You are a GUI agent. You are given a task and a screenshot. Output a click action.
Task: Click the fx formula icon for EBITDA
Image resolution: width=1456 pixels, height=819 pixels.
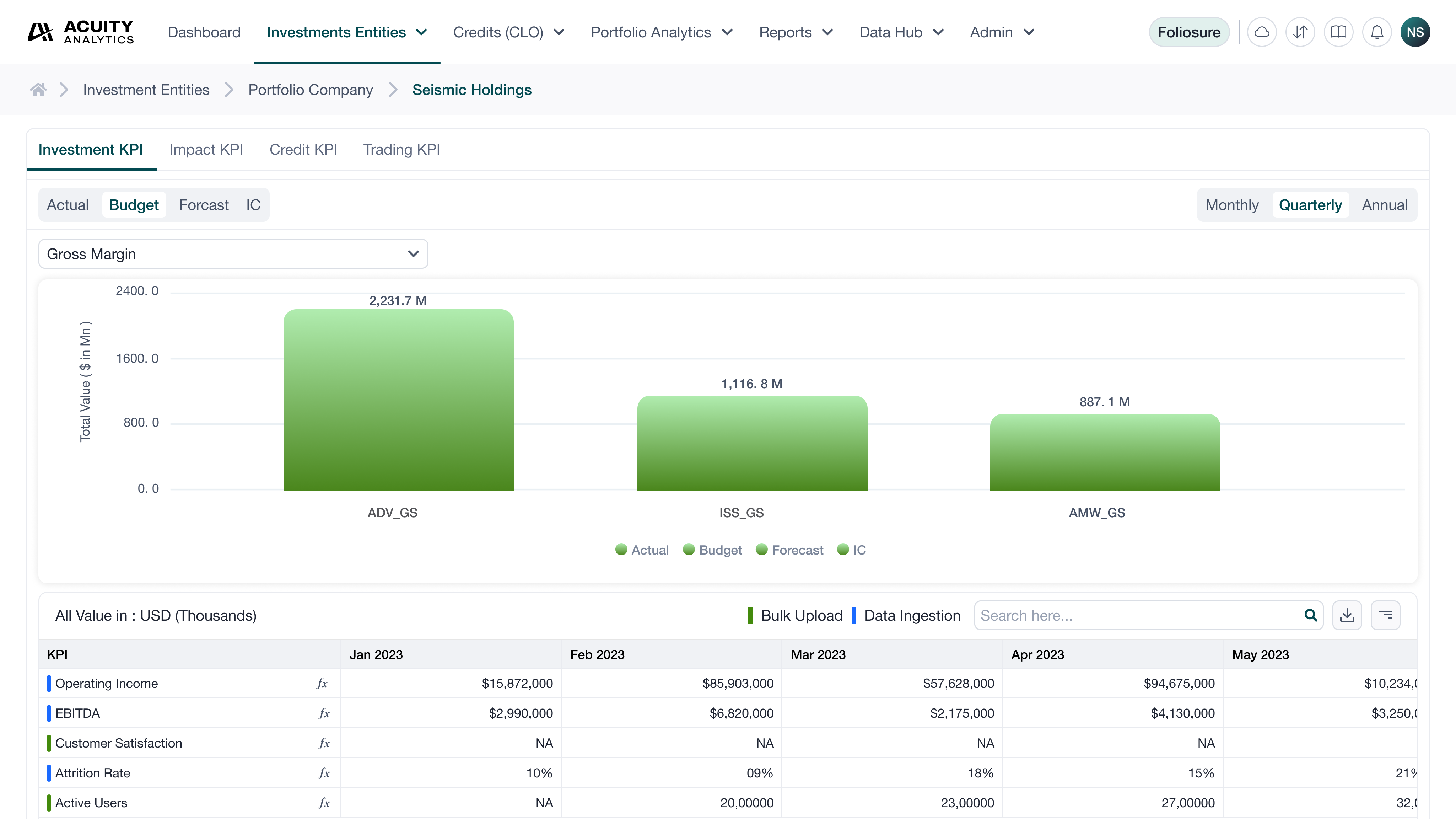(x=324, y=713)
